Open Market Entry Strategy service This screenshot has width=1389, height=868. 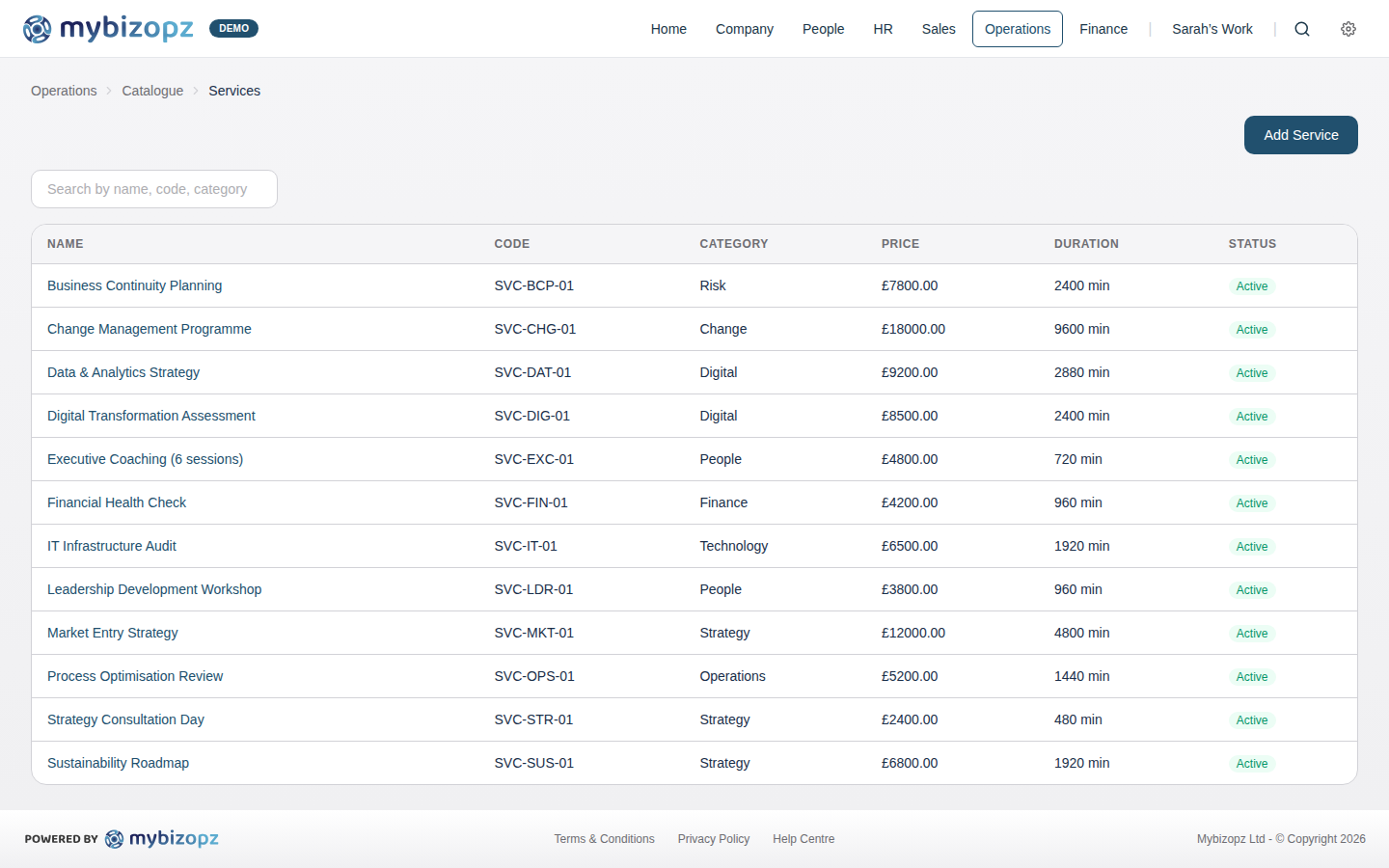[113, 633]
